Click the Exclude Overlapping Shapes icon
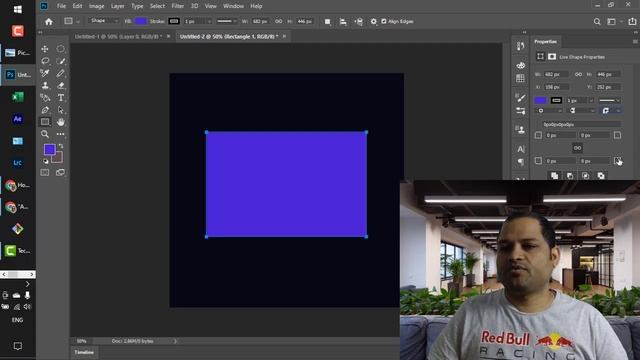 [x=601, y=176]
